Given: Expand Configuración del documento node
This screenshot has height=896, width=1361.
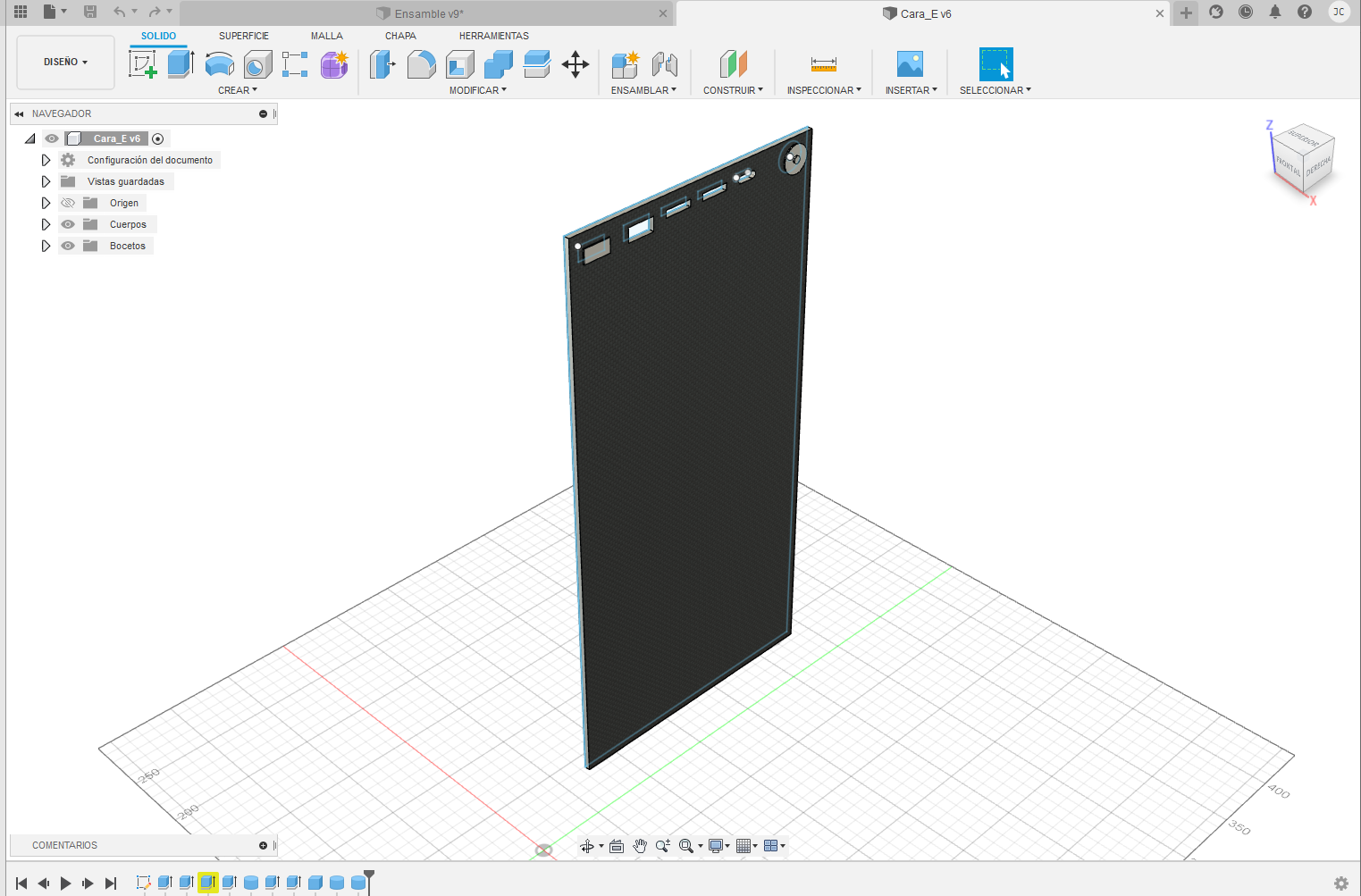Looking at the screenshot, I should (46, 160).
